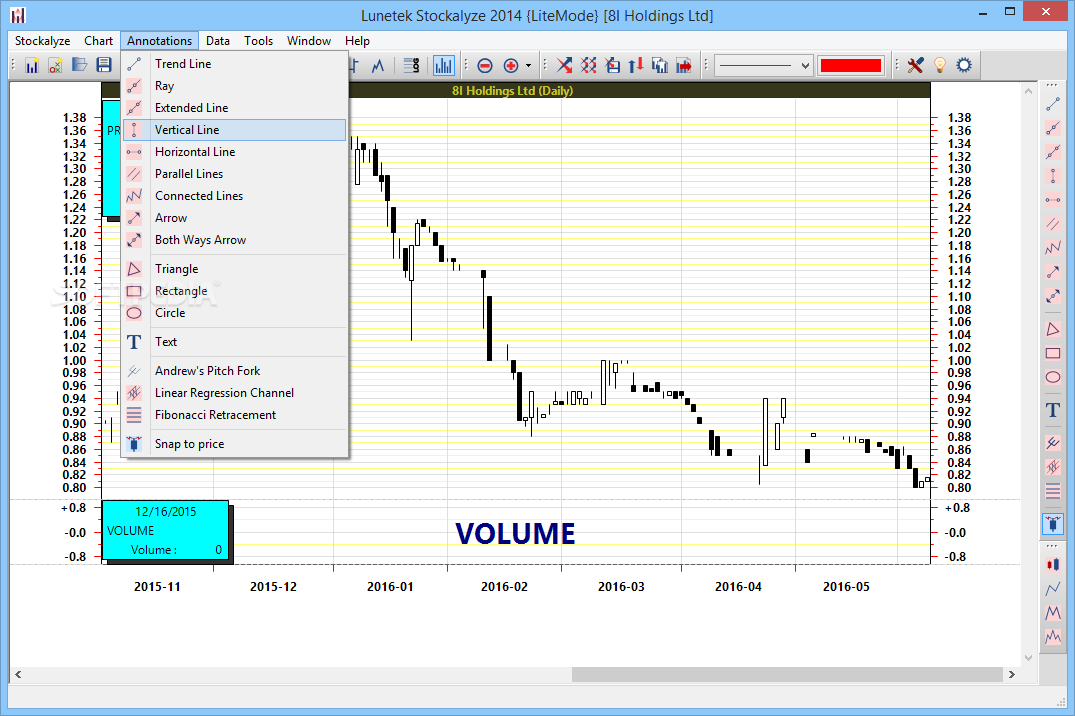Select Circle from the menu
This screenshot has width=1075, height=716.
(234, 313)
